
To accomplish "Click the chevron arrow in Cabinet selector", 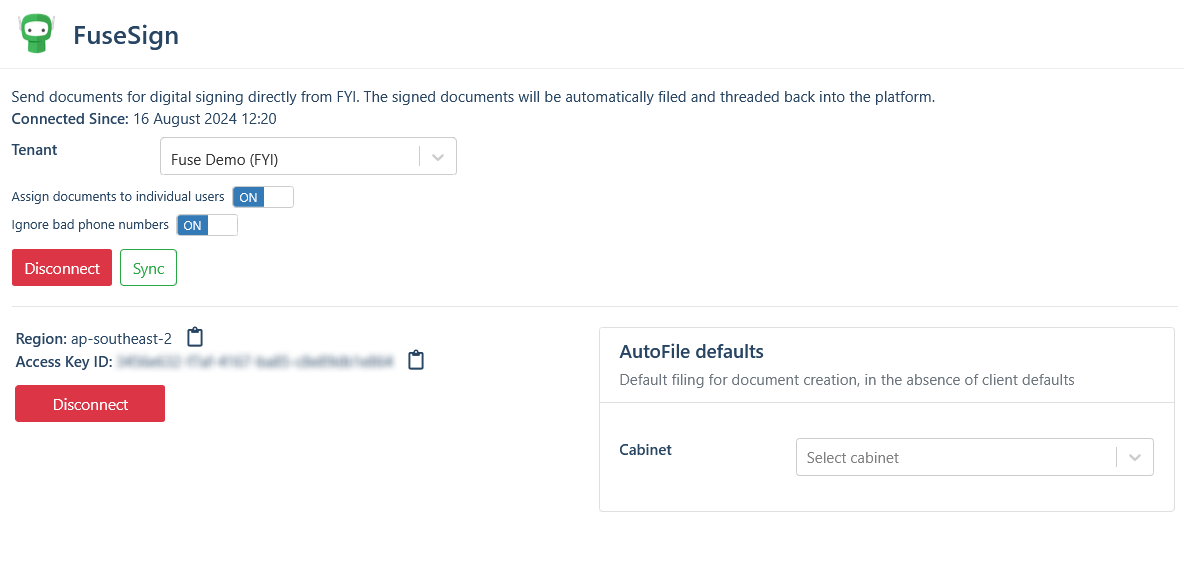I will (1135, 457).
